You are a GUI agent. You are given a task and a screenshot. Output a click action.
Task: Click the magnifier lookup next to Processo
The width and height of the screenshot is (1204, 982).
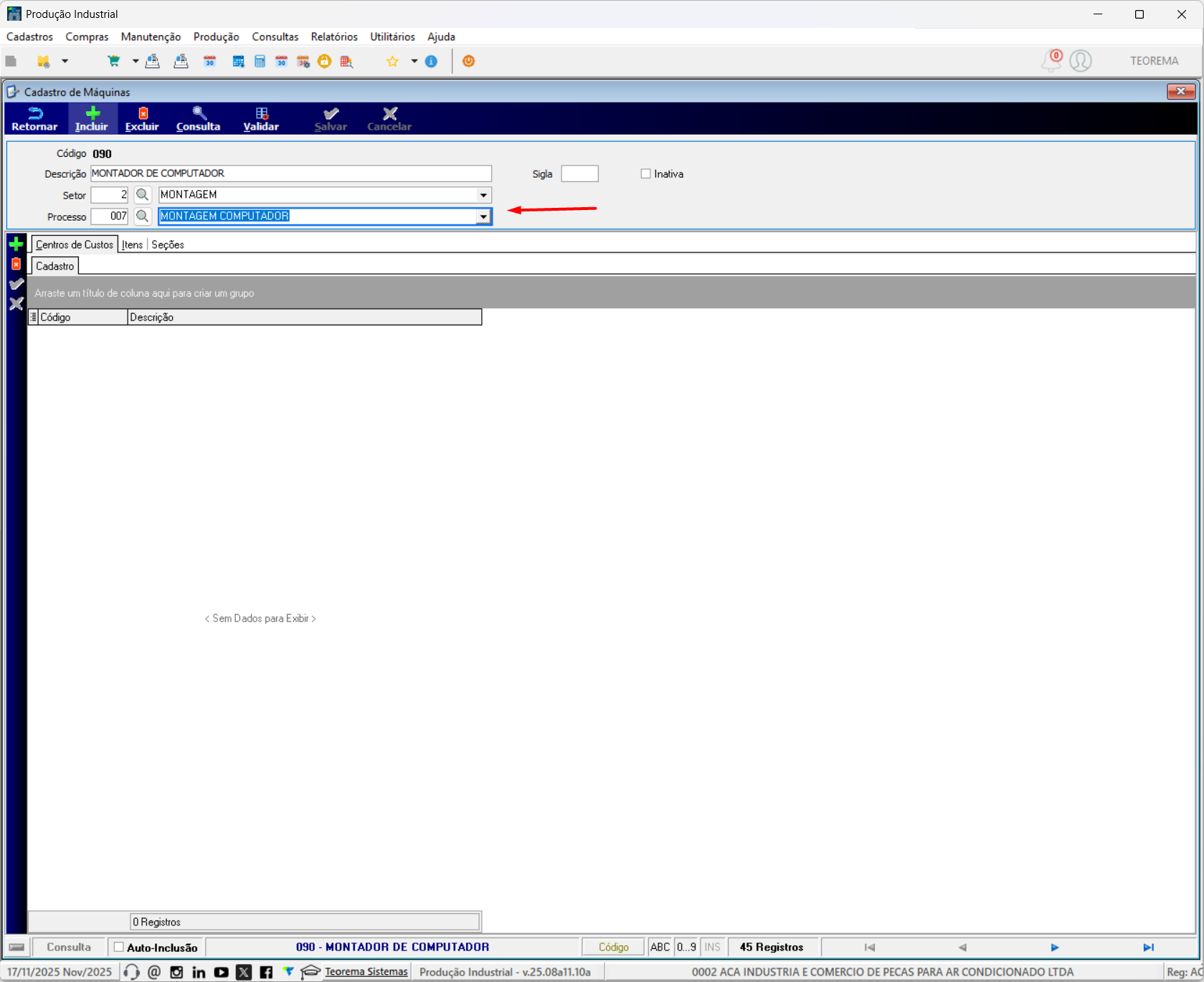click(142, 216)
